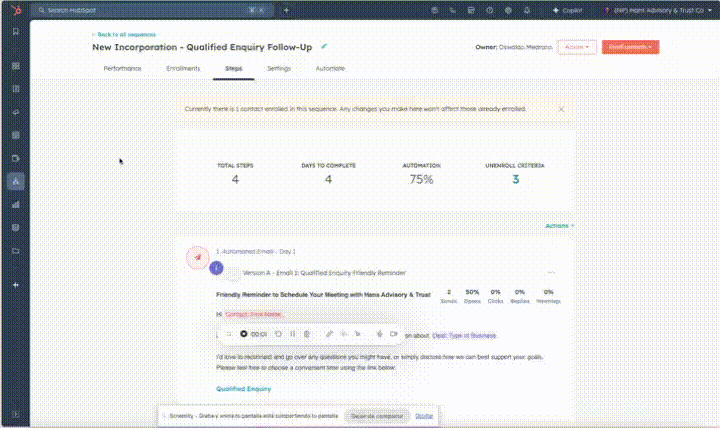Click the 'Friendly Reminder to Schedule Your Meeting' subject
The image size is (720, 428).
point(323,295)
